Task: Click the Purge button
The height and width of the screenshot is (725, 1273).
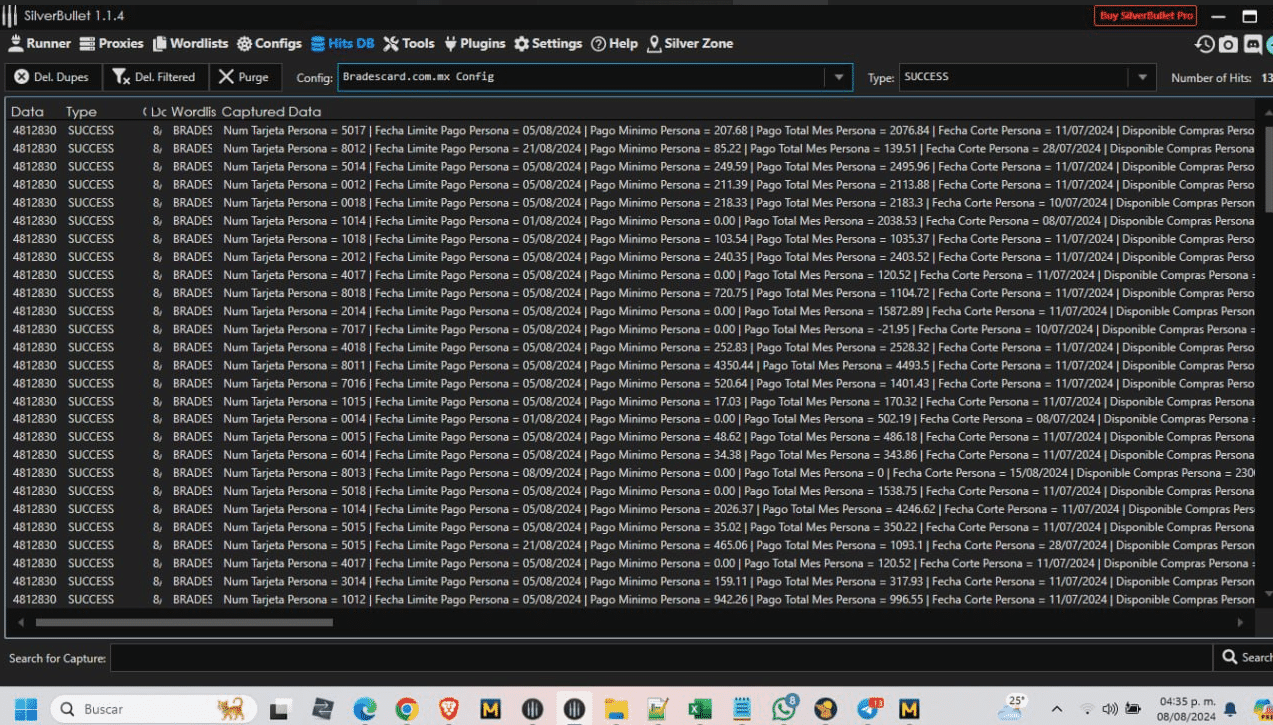Action: pyautogui.click(x=244, y=77)
